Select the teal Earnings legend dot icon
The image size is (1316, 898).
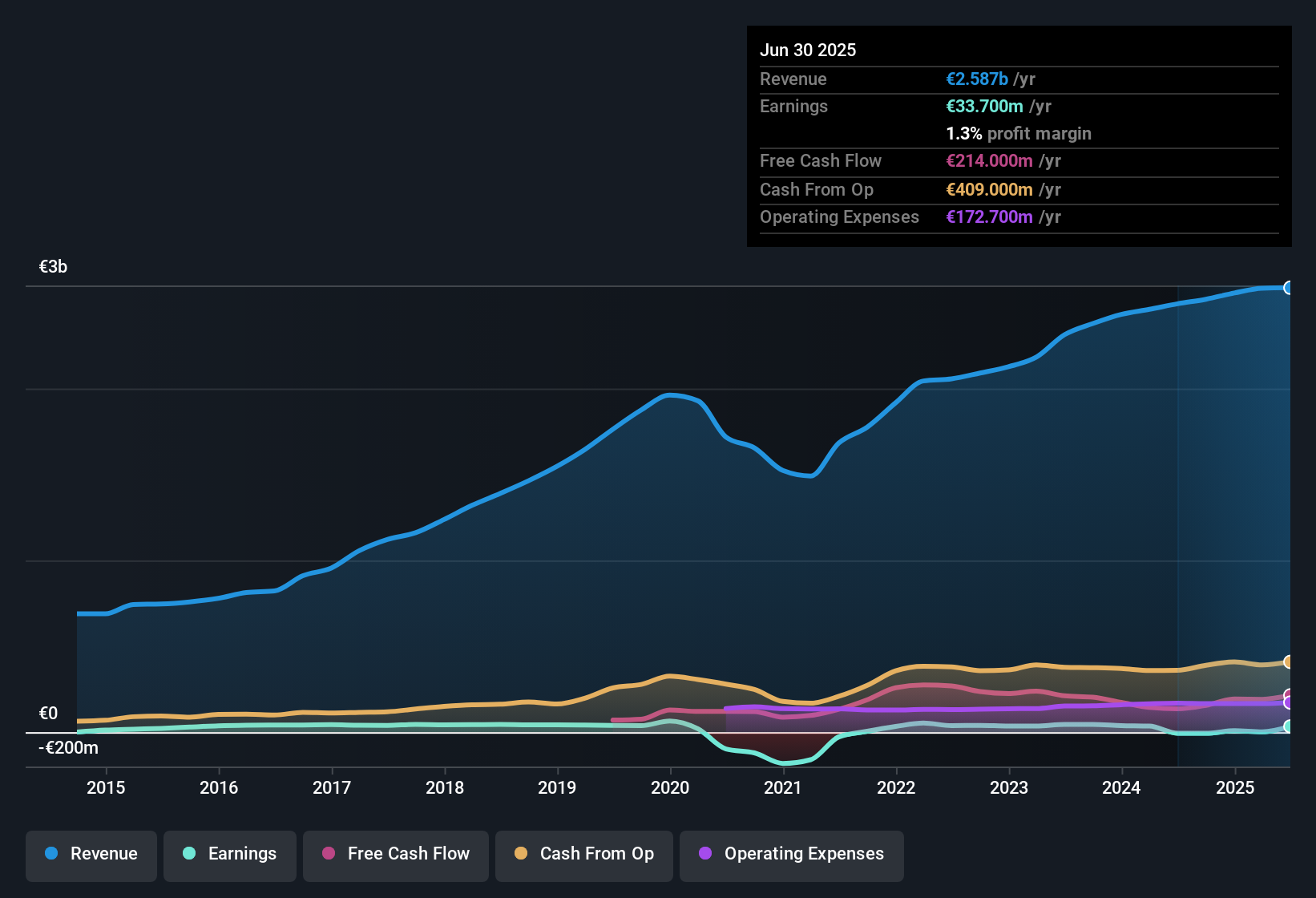188,854
